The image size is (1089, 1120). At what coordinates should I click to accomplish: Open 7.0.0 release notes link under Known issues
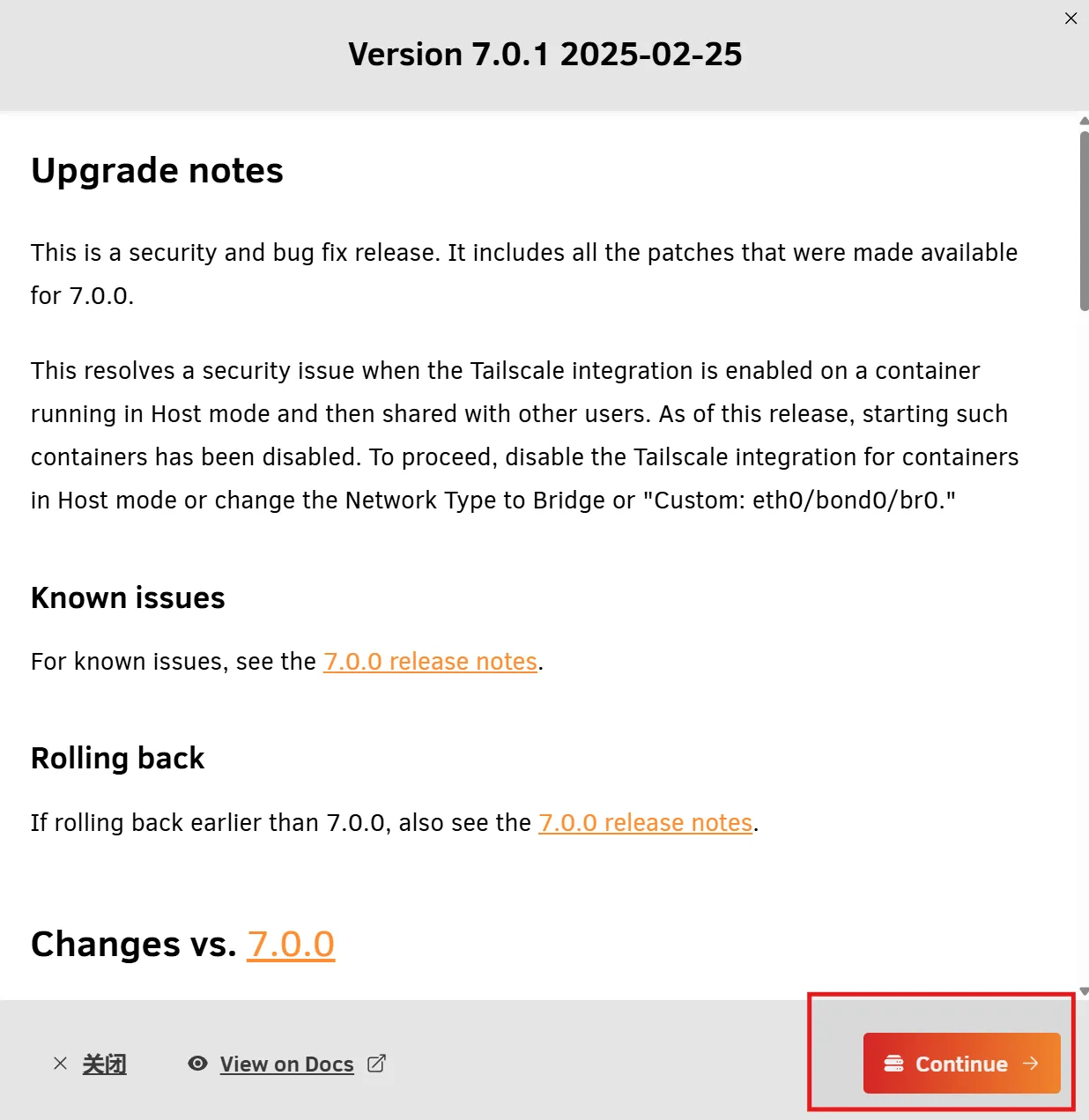pyautogui.click(x=430, y=662)
